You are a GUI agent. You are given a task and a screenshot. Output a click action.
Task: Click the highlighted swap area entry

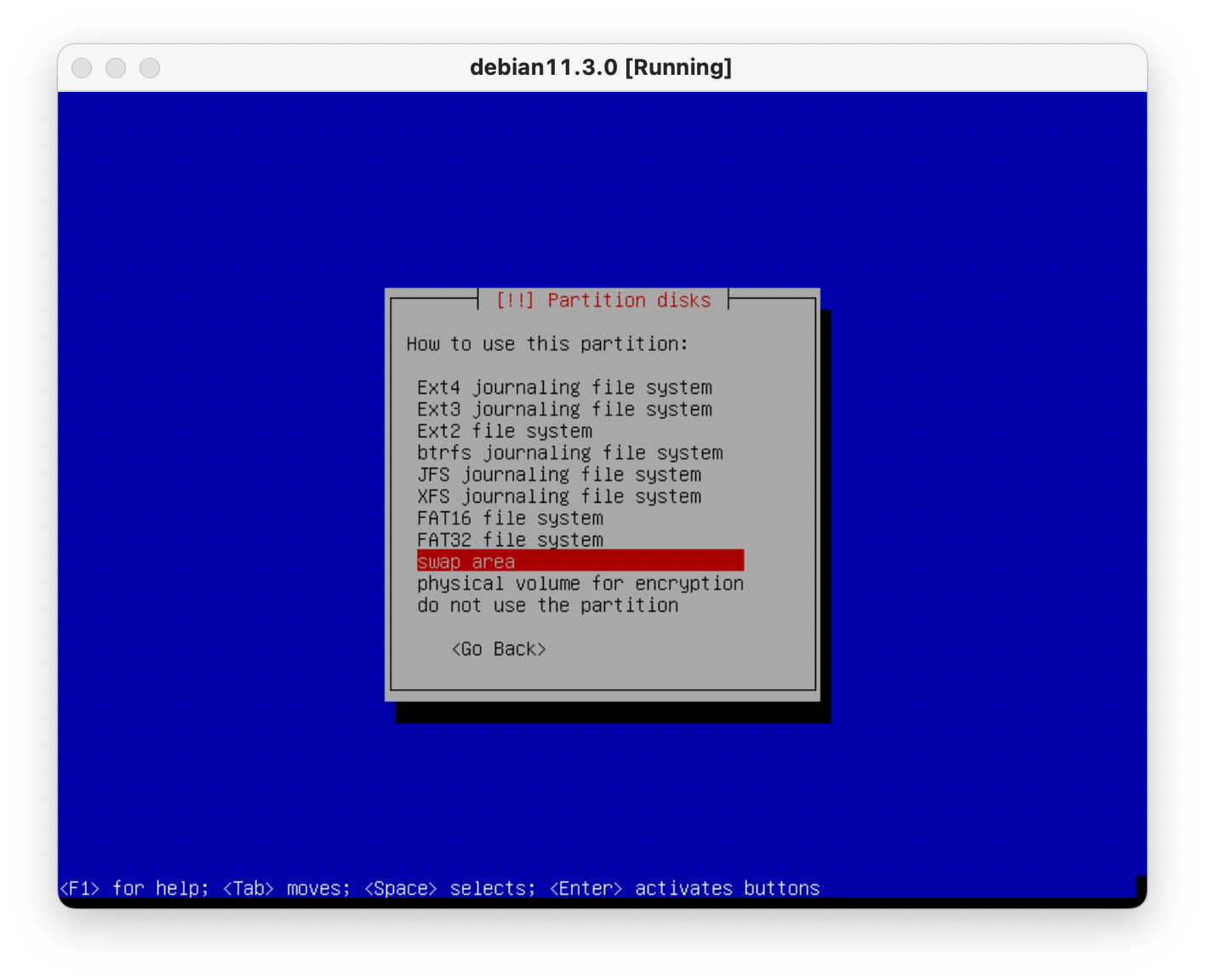coord(580,561)
